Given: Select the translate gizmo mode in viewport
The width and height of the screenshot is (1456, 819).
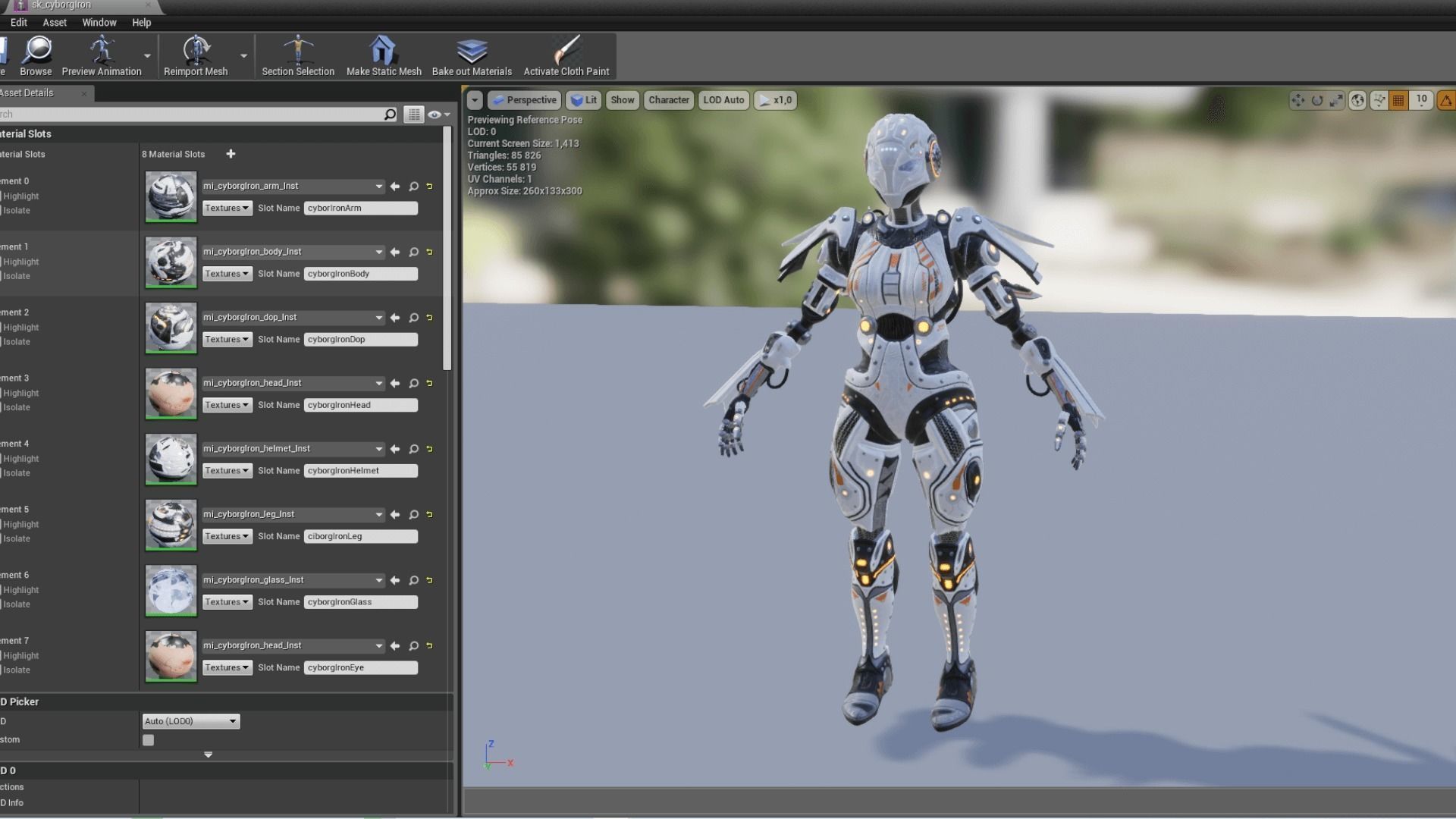Looking at the screenshot, I should (1298, 100).
